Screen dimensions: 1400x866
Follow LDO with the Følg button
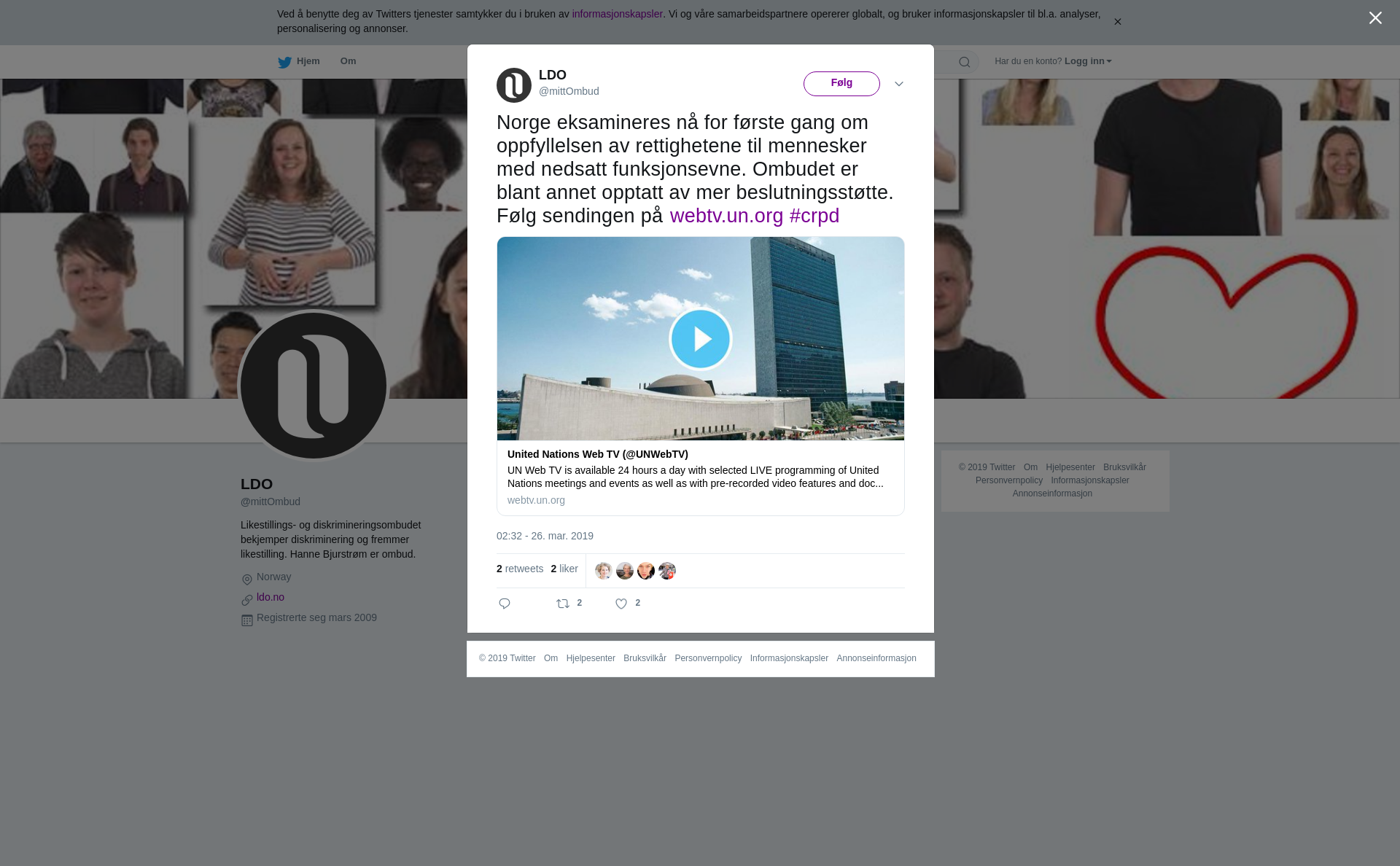coord(841,84)
